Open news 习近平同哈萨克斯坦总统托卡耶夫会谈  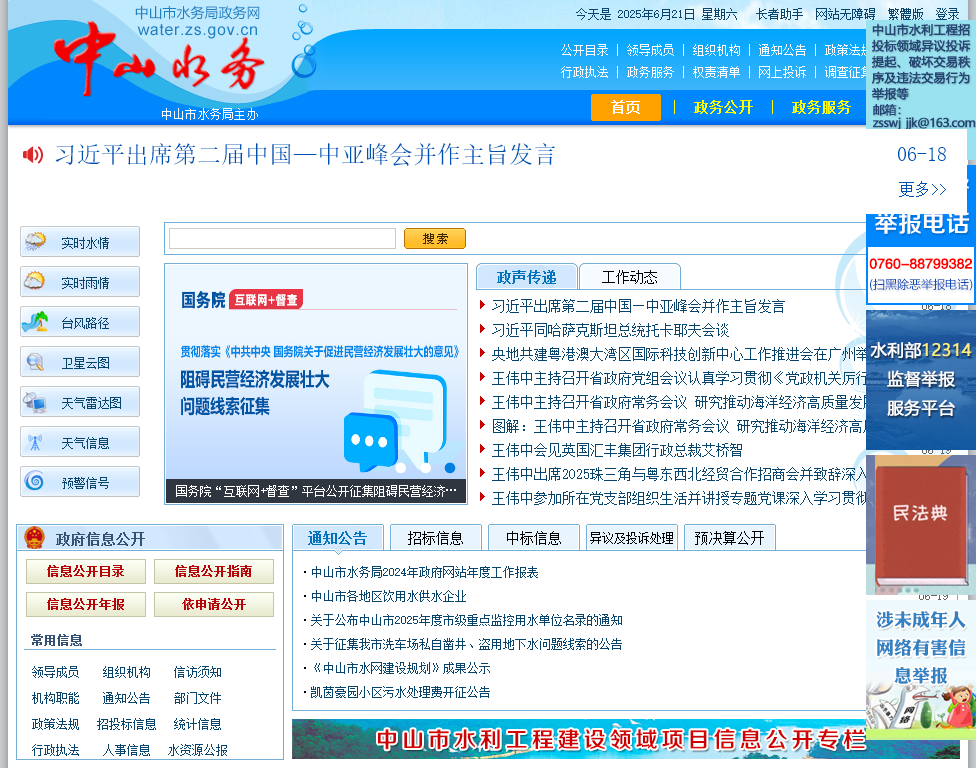coord(610,330)
